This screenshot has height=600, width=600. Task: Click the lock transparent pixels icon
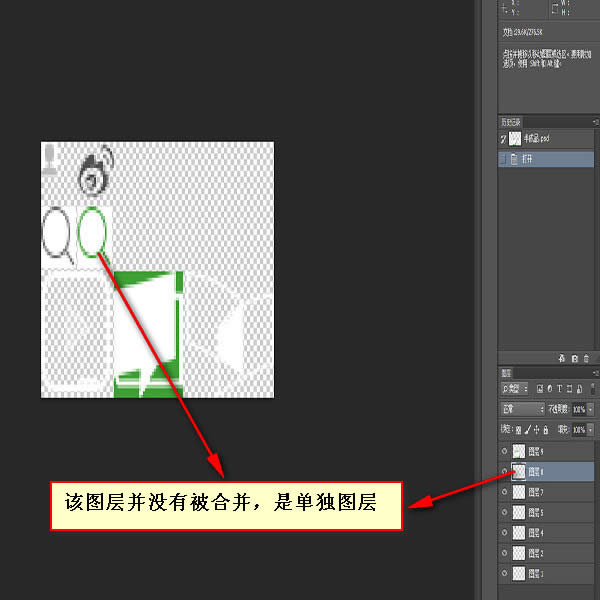tap(518, 430)
